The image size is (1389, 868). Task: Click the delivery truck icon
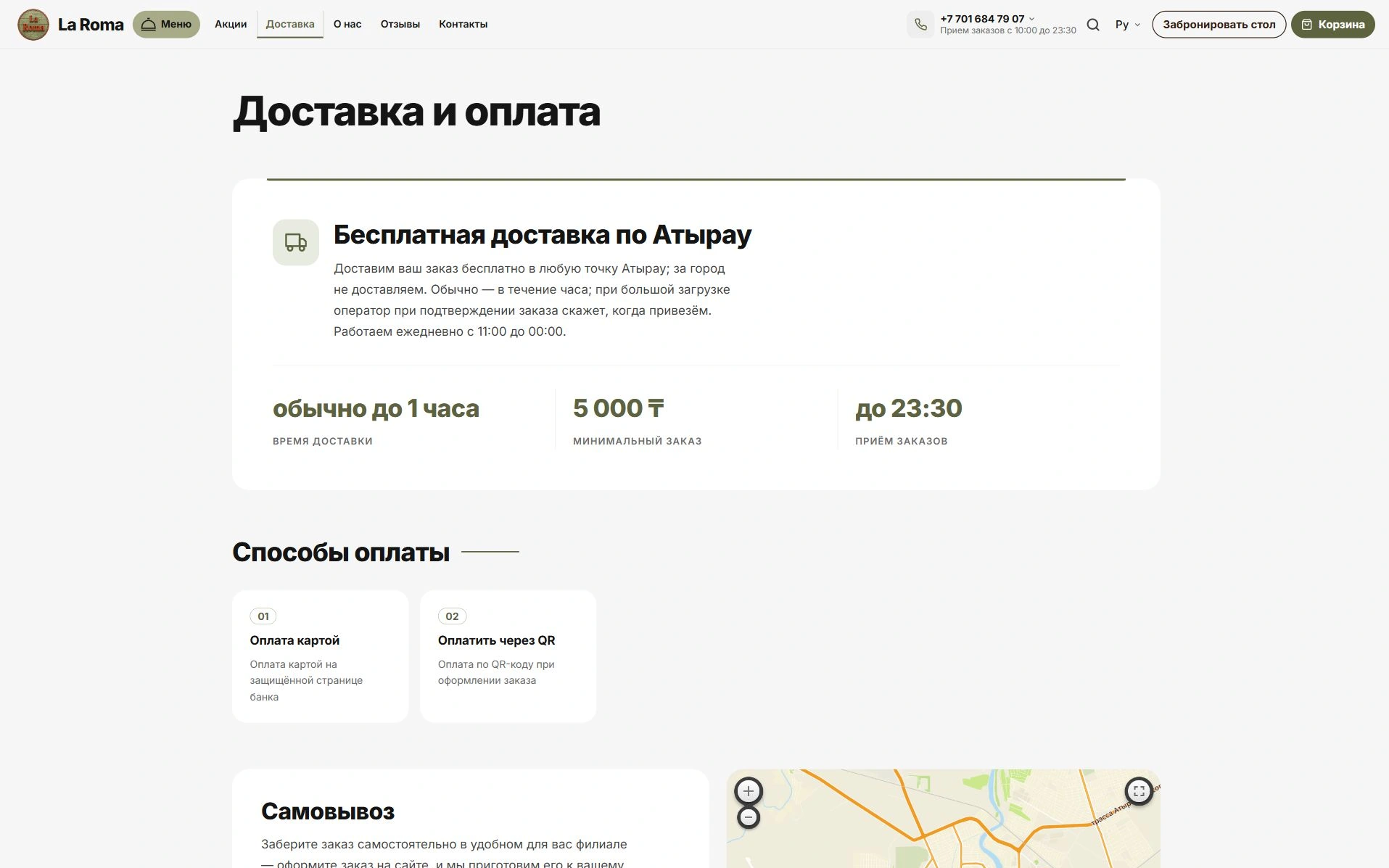pyautogui.click(x=296, y=242)
